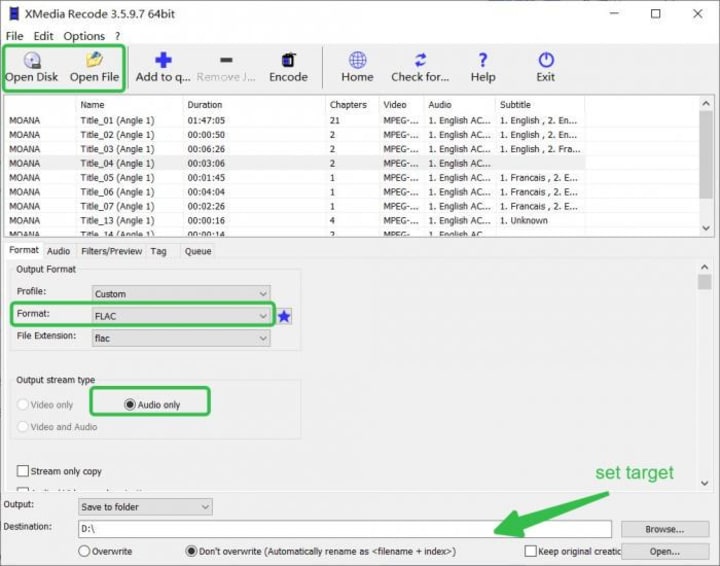Click the title list scroll down arrow
The height and width of the screenshot is (566, 720).
click(706, 228)
